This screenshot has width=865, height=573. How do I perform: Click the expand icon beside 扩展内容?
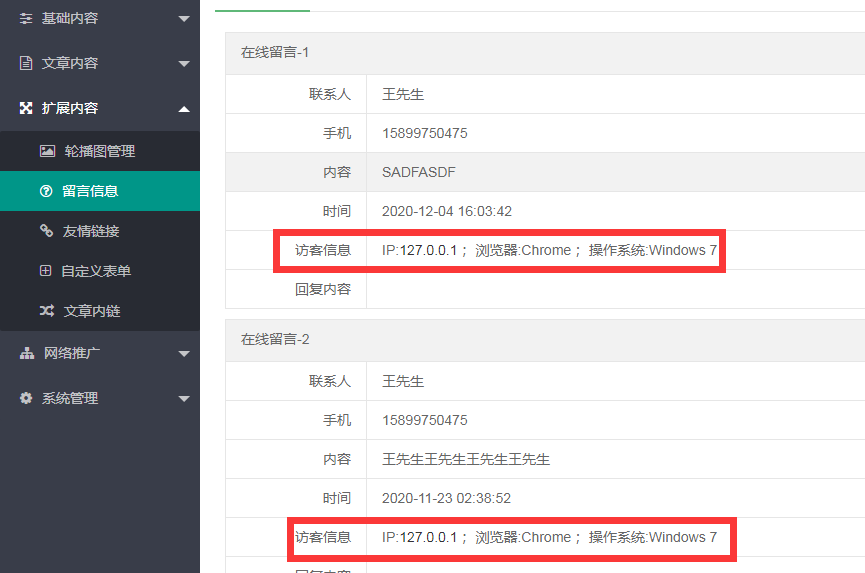point(26,108)
